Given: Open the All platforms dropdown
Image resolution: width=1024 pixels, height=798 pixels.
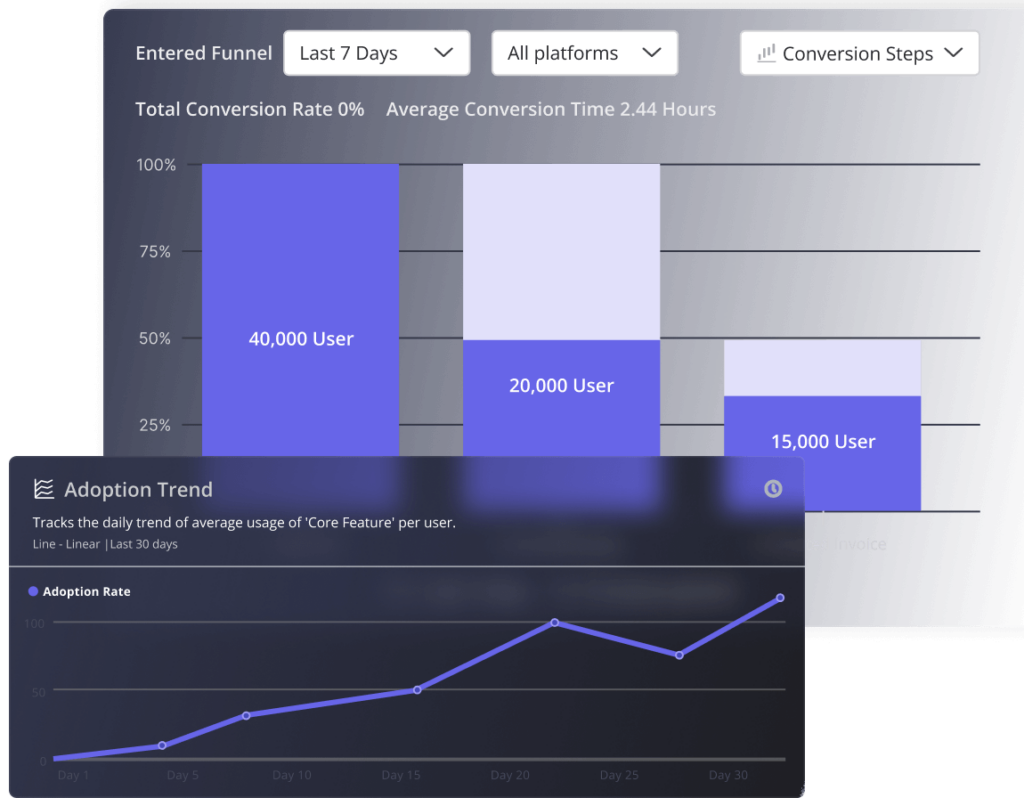Looking at the screenshot, I should 584,53.
